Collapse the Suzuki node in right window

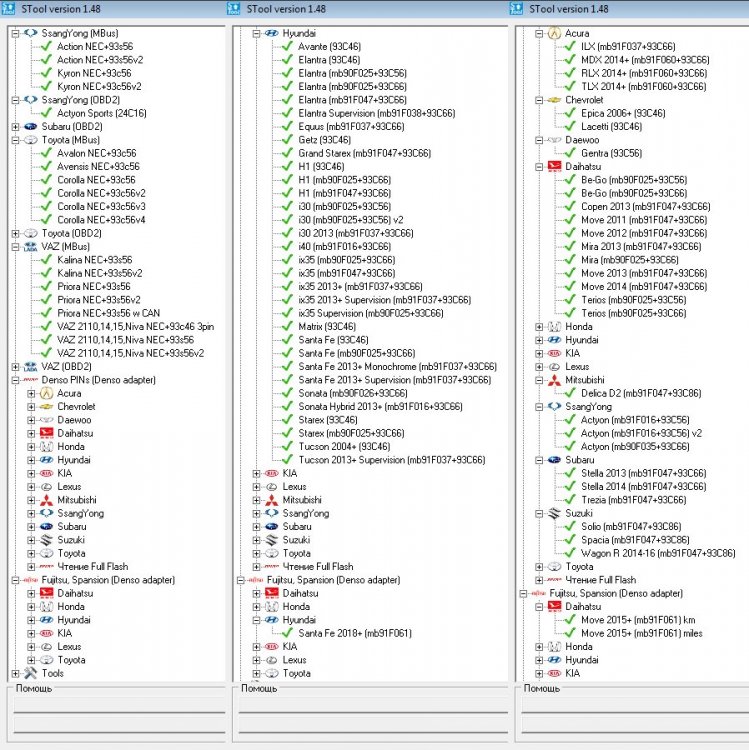point(539,513)
